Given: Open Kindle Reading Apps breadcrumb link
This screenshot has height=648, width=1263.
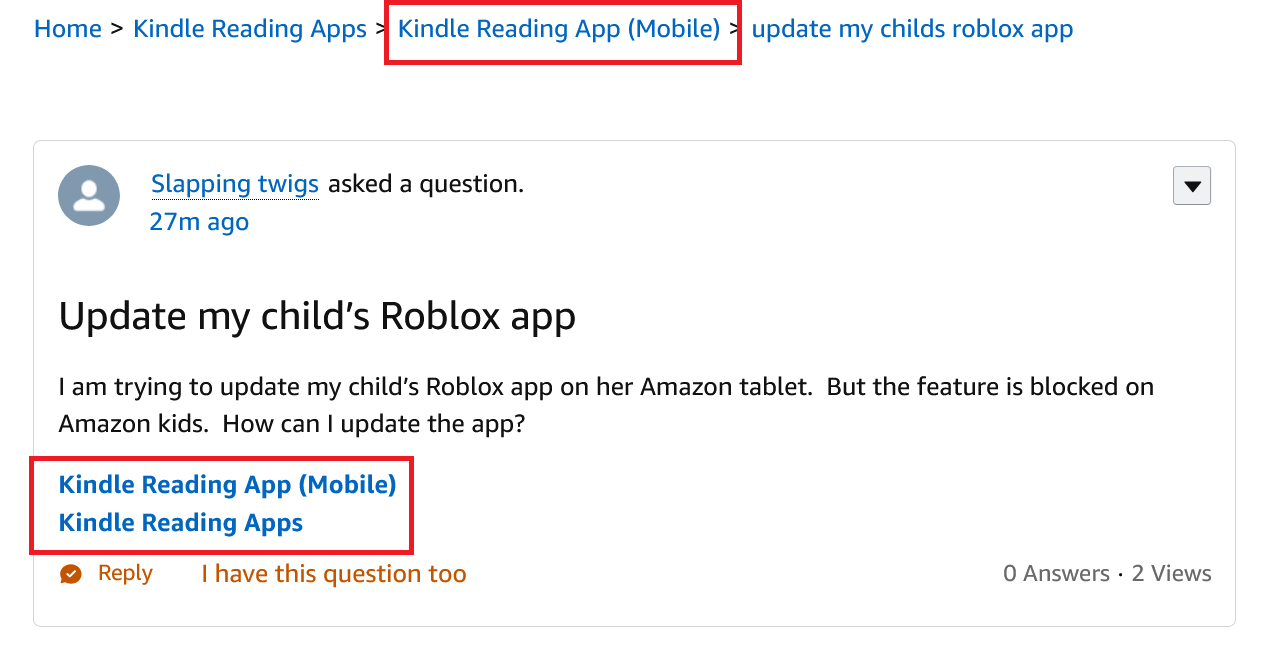Looking at the screenshot, I should (250, 28).
